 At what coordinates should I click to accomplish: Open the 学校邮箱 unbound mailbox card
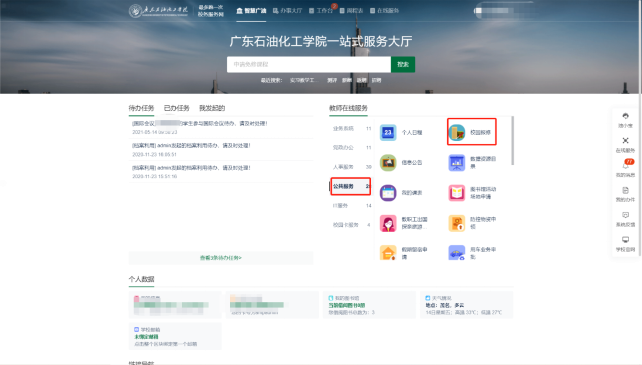175,336
